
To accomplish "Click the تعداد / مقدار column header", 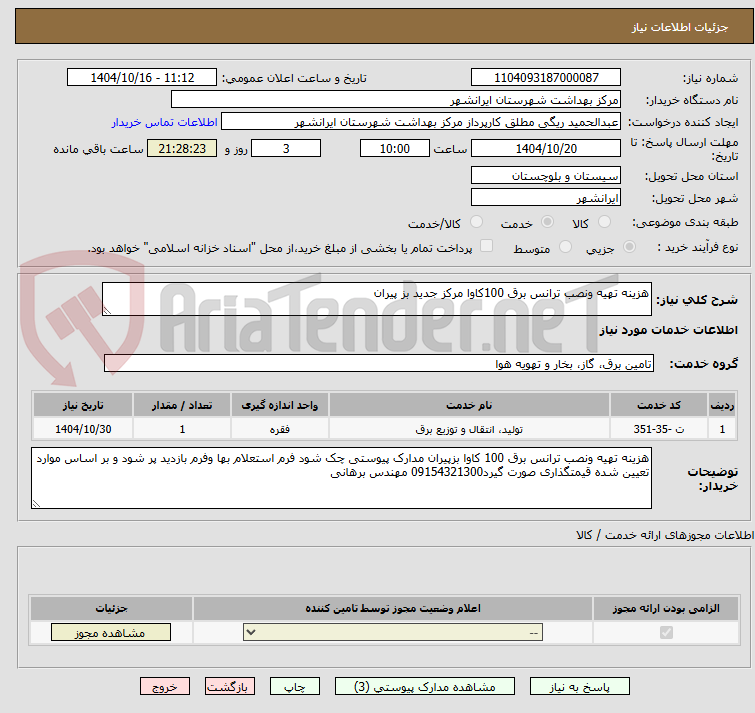I will tap(182, 405).
